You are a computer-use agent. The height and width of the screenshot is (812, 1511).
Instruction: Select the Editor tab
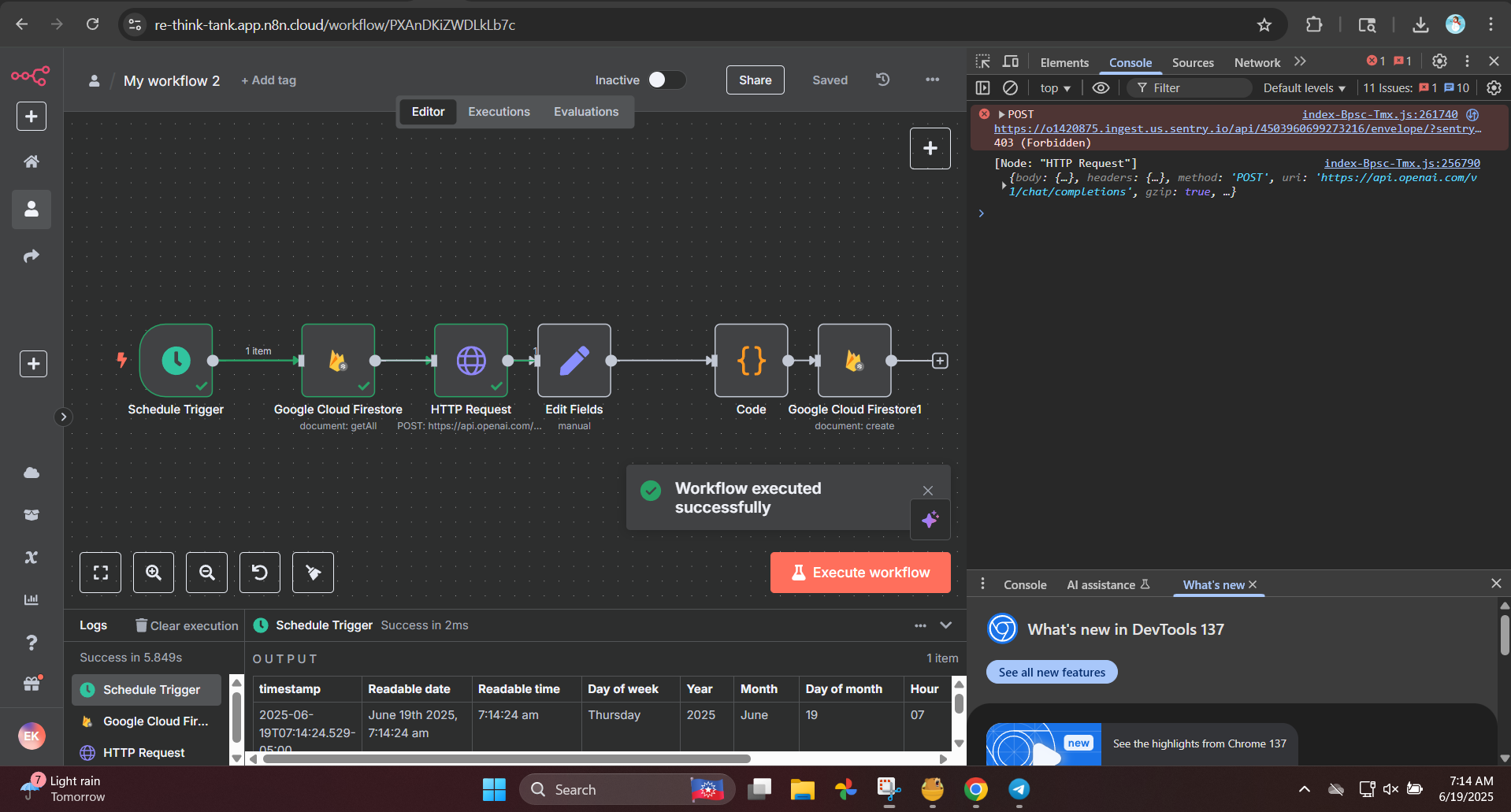point(428,112)
